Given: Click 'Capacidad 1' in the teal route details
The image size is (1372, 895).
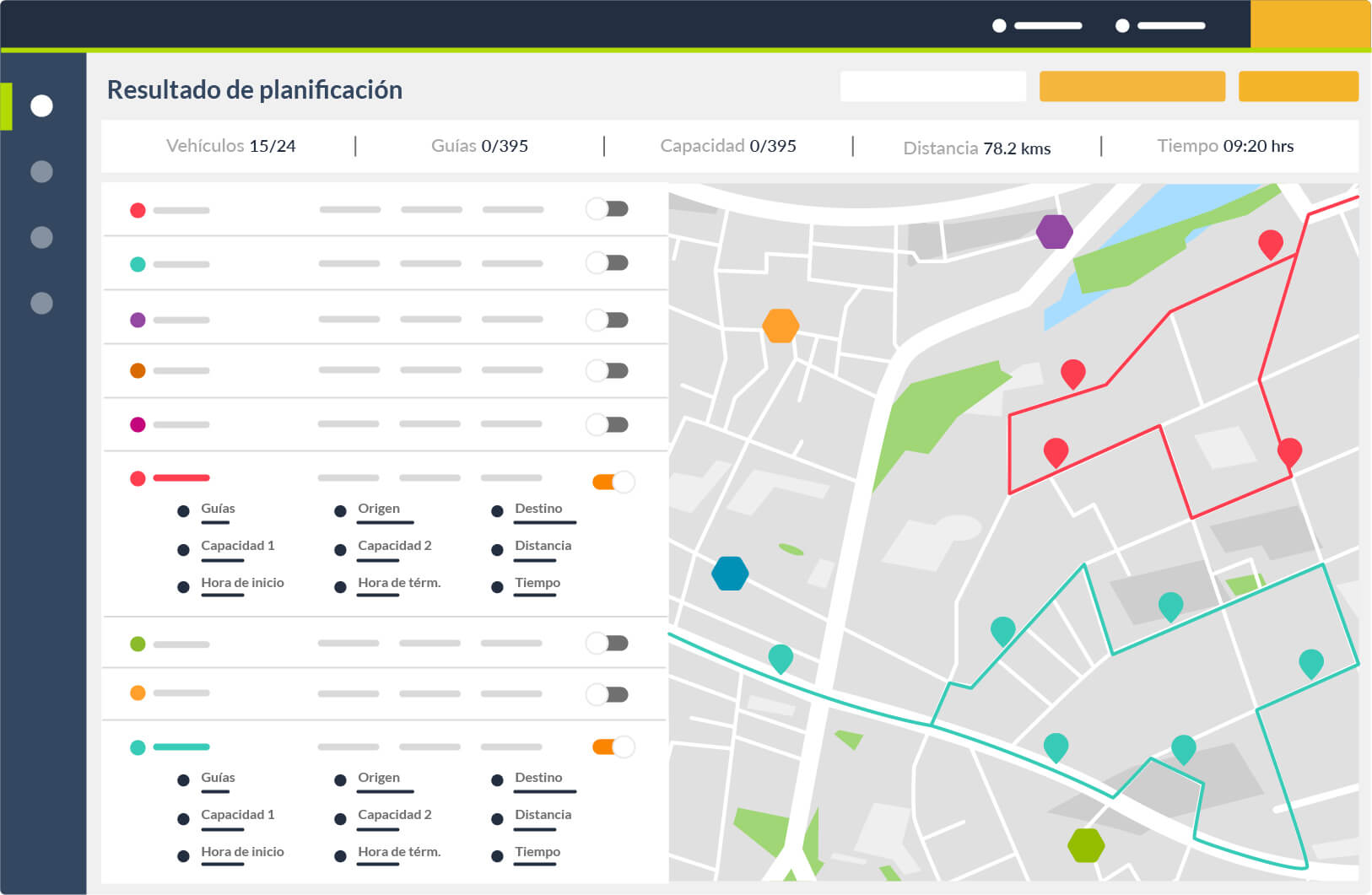Looking at the screenshot, I should (x=238, y=815).
